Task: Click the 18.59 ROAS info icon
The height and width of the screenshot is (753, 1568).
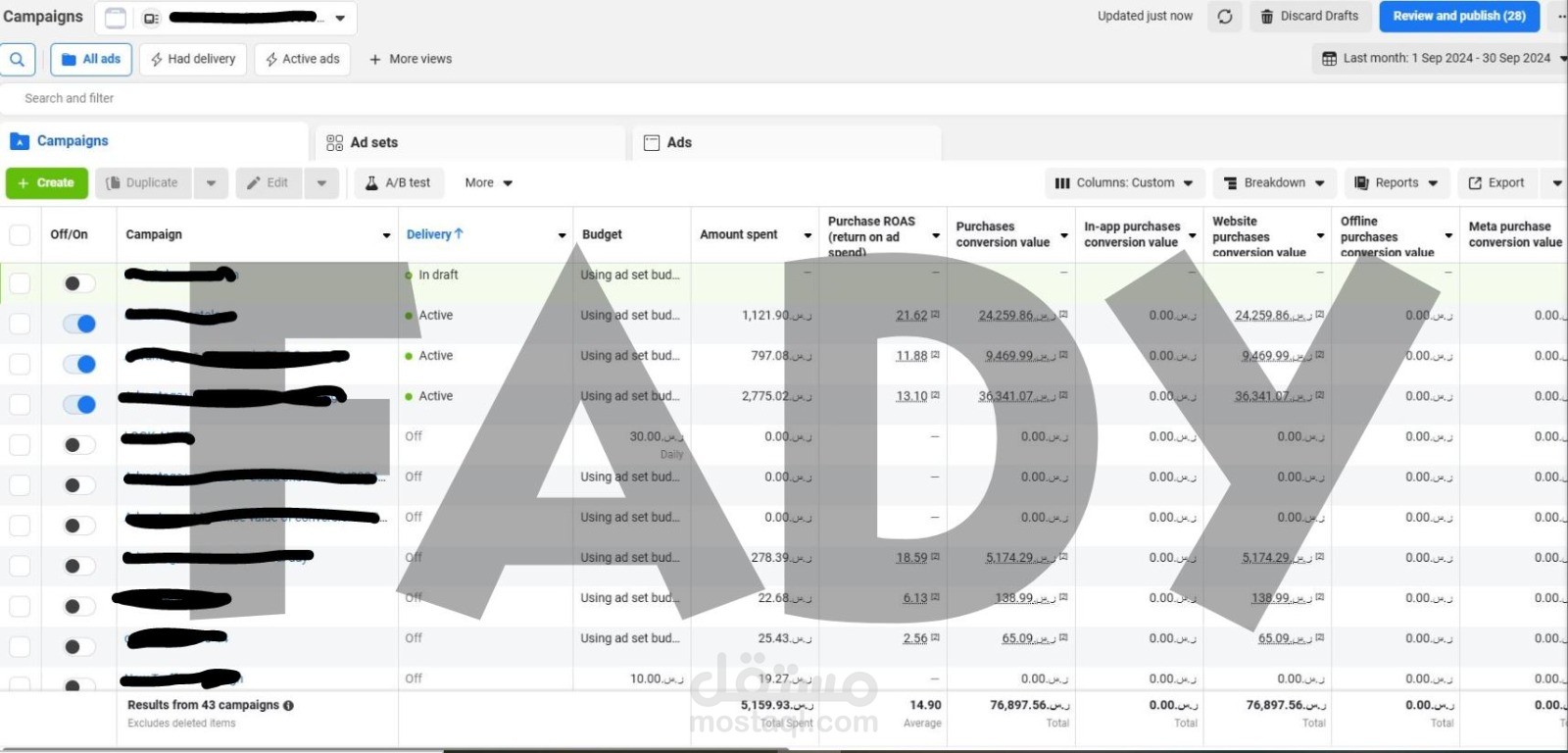Action: click(x=935, y=557)
